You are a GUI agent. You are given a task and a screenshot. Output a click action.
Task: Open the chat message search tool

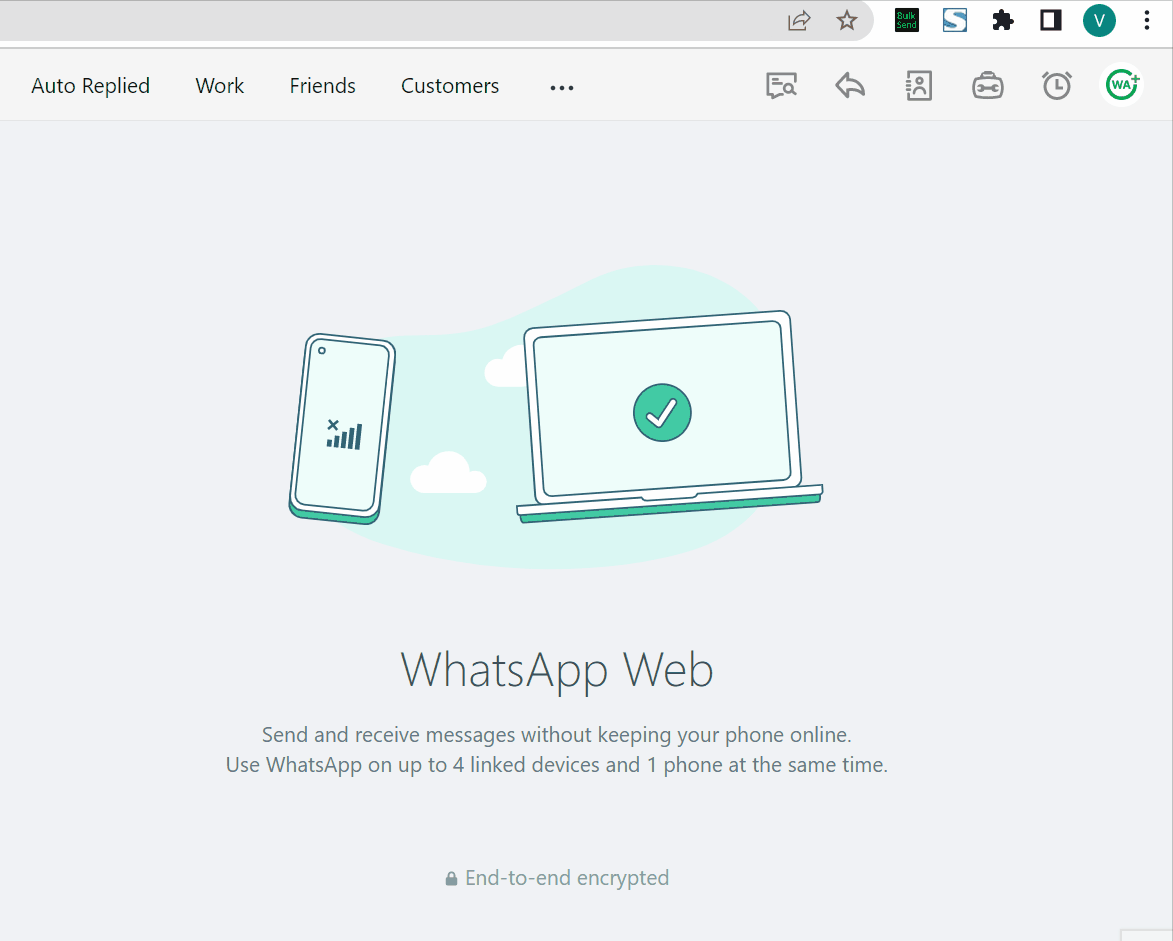(x=781, y=85)
